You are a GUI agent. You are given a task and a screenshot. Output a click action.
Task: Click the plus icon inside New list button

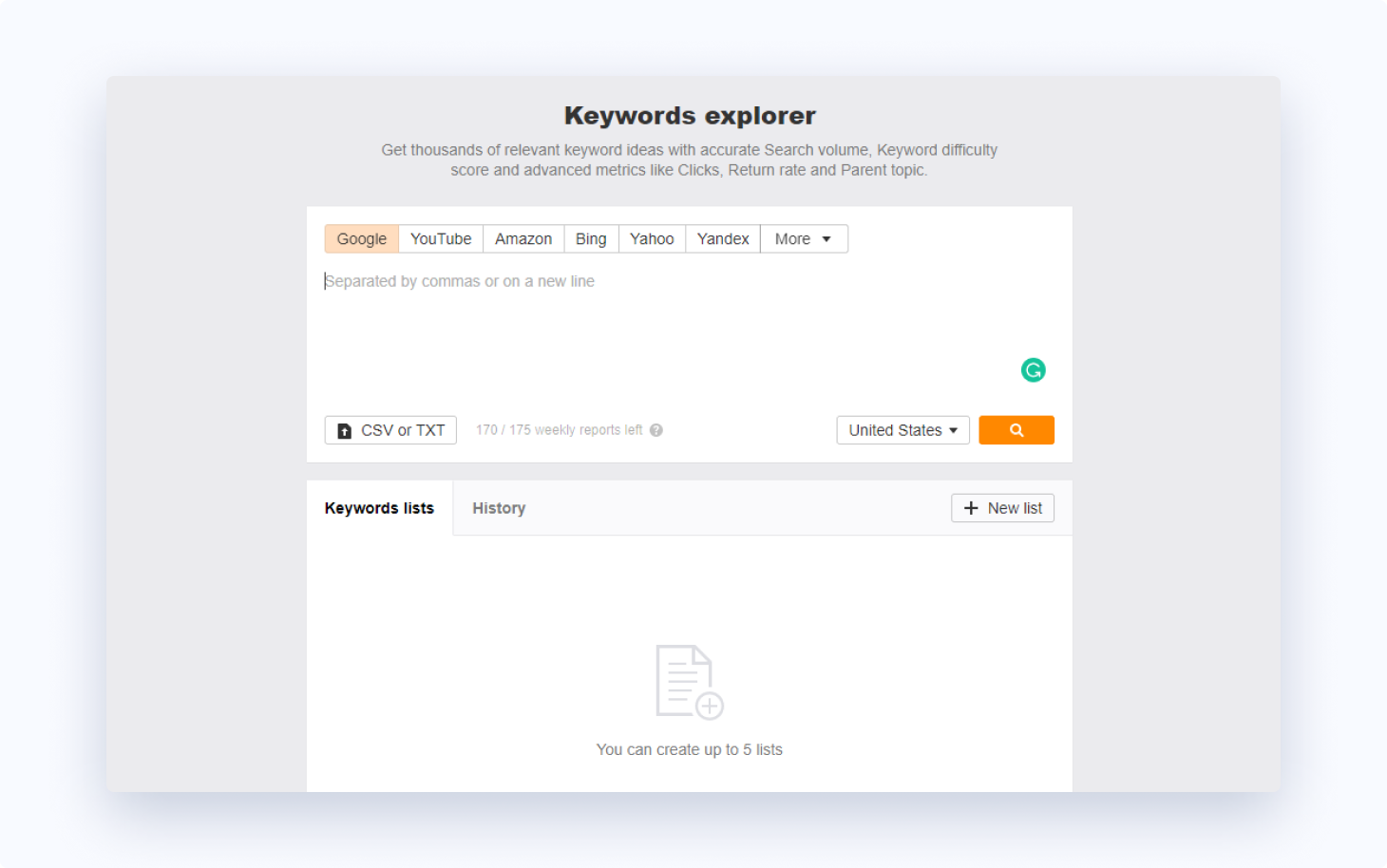point(971,507)
